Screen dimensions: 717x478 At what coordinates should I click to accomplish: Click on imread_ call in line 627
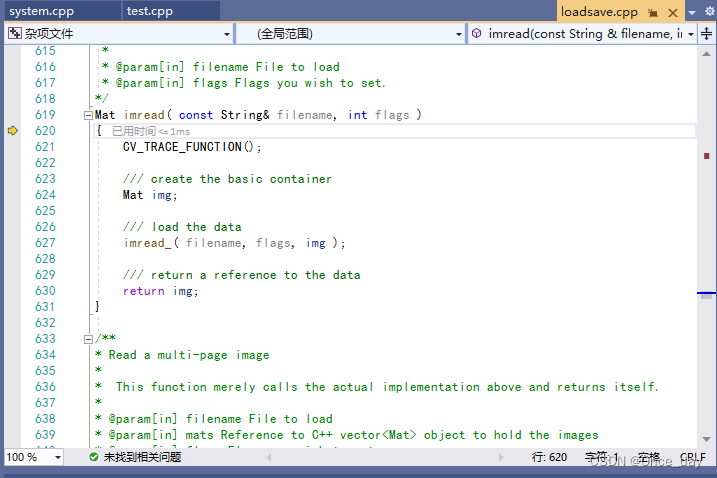coord(147,243)
